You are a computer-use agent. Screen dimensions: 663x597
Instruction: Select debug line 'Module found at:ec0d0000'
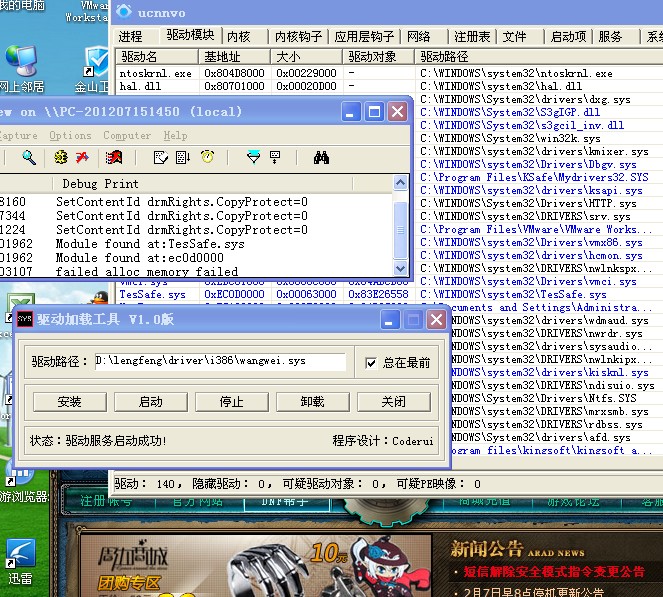pos(140,258)
